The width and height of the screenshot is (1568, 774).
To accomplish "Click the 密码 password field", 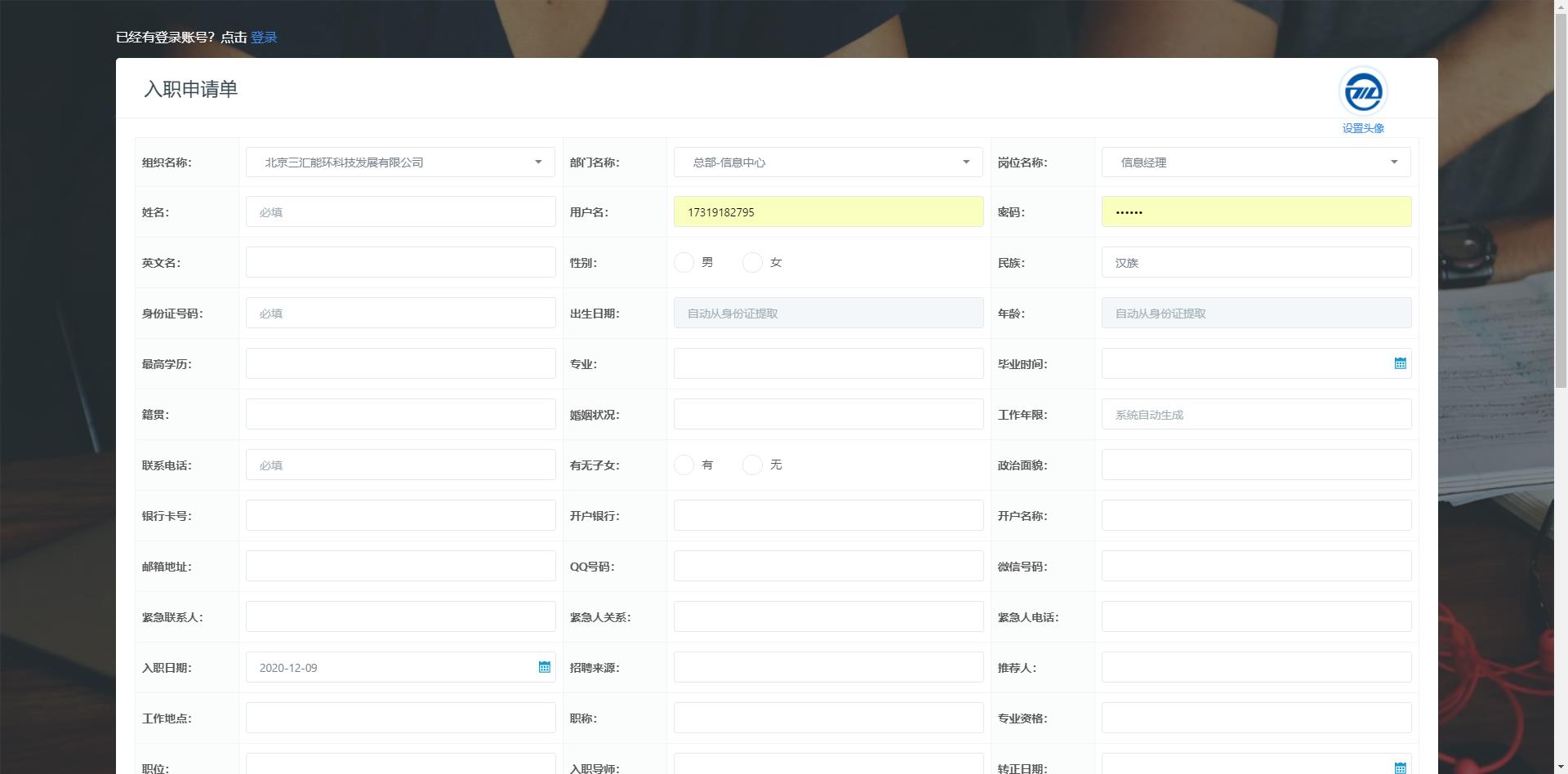I will (1256, 212).
